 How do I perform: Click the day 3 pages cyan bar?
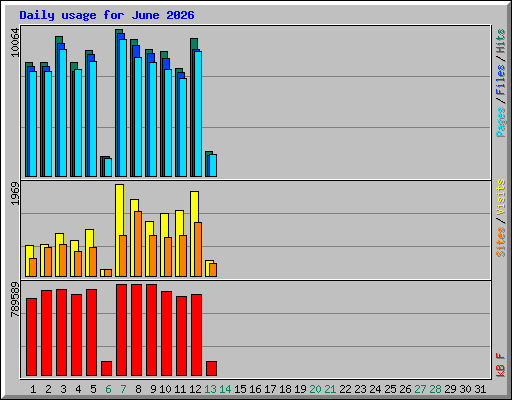pyautogui.click(x=63, y=113)
